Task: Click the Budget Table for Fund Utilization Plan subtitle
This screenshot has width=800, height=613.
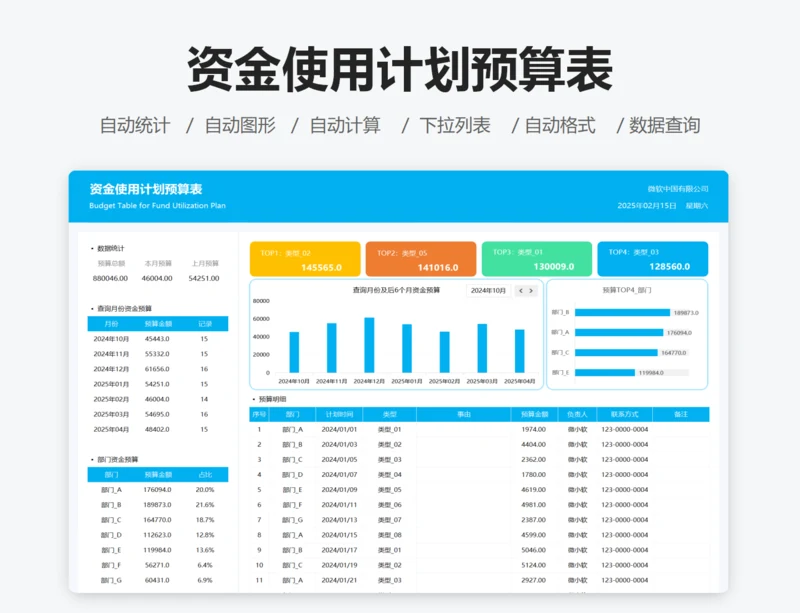Action: 157,206
